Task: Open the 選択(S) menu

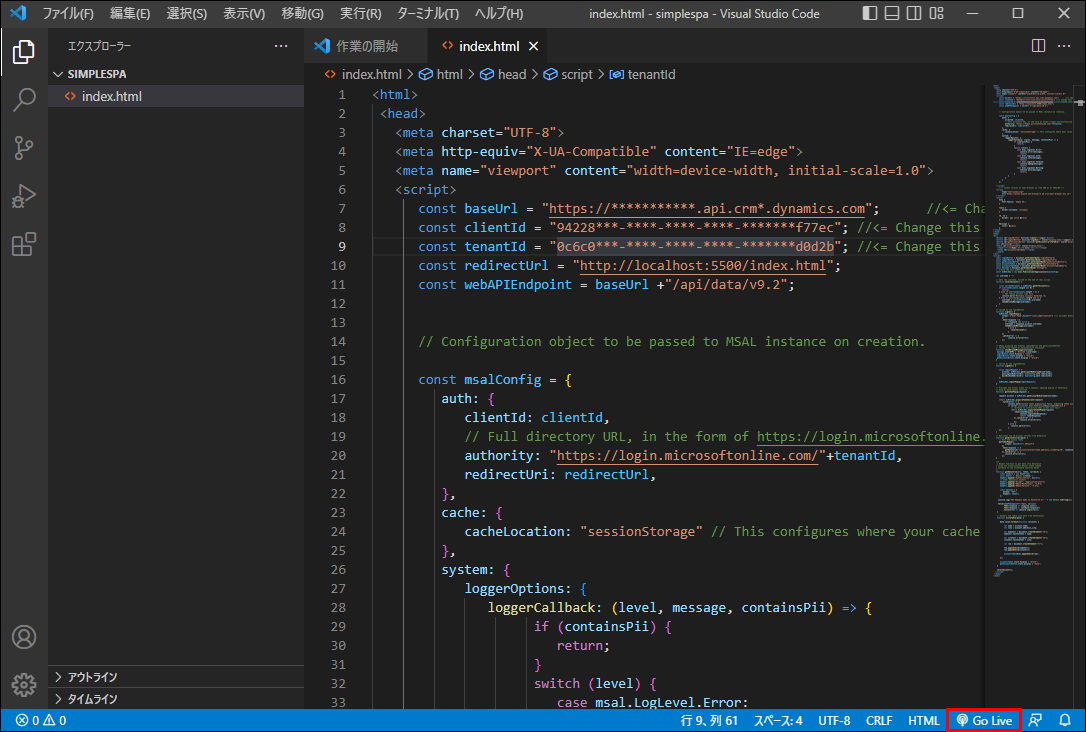Action: [x=186, y=13]
